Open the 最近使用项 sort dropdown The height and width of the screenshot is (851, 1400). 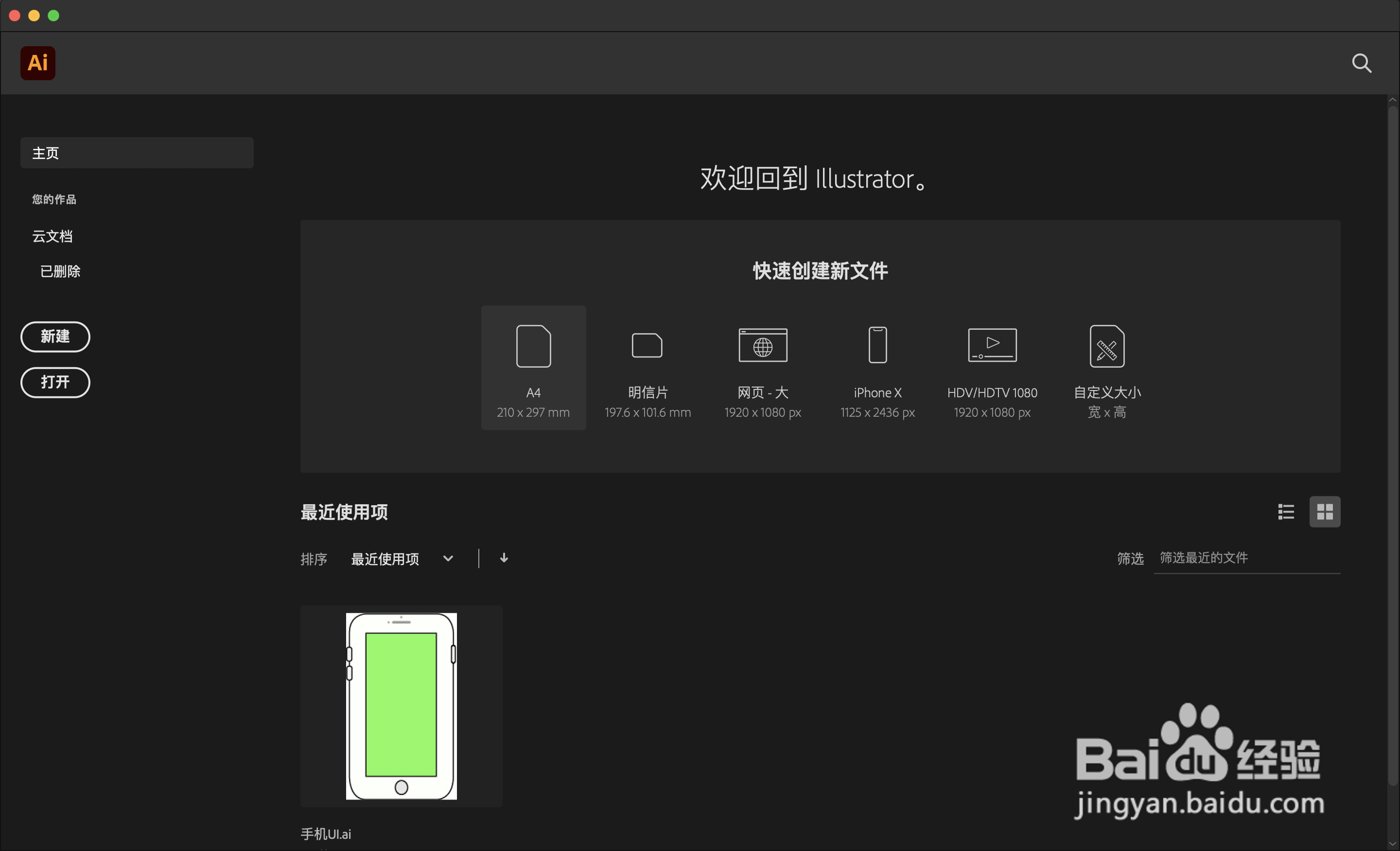[402, 559]
